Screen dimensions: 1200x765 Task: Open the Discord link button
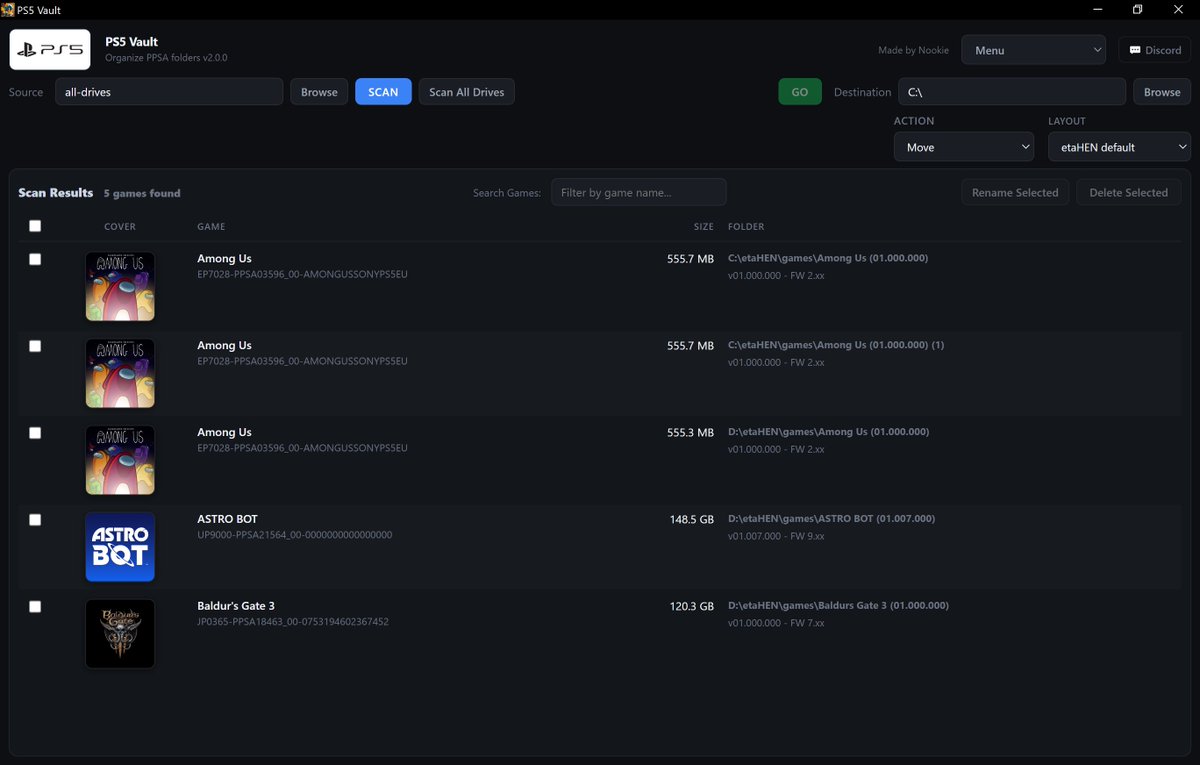[1154, 50]
